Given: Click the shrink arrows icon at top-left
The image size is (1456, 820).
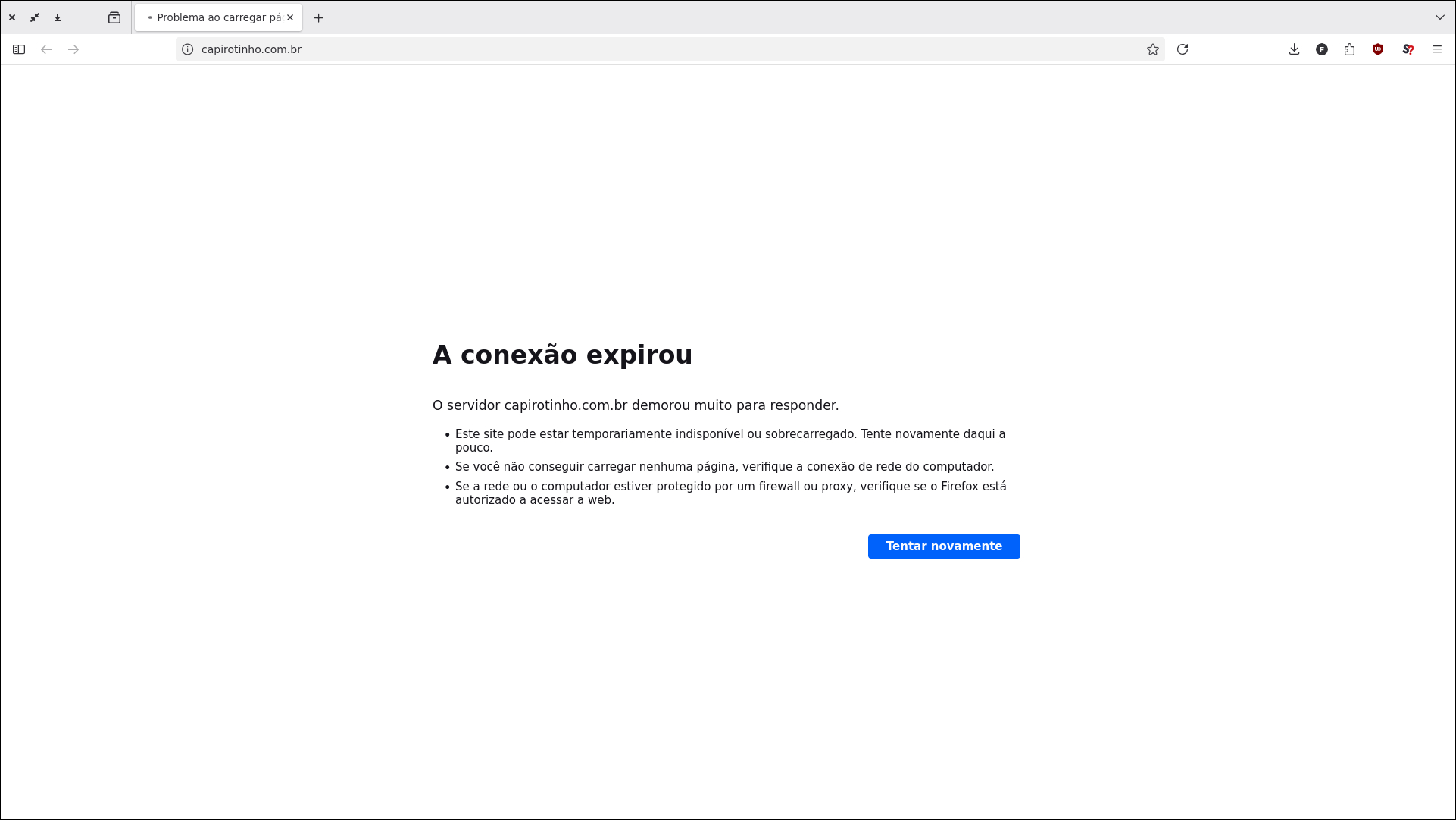Looking at the screenshot, I should tap(35, 17).
